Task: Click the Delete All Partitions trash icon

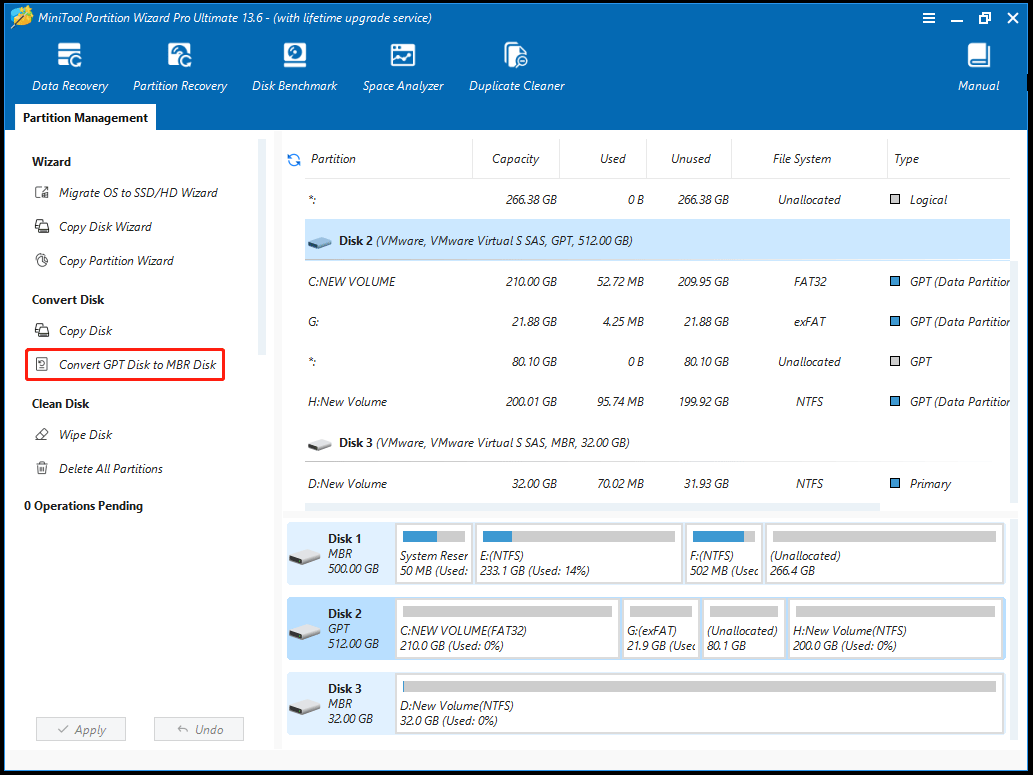Action: (x=42, y=468)
